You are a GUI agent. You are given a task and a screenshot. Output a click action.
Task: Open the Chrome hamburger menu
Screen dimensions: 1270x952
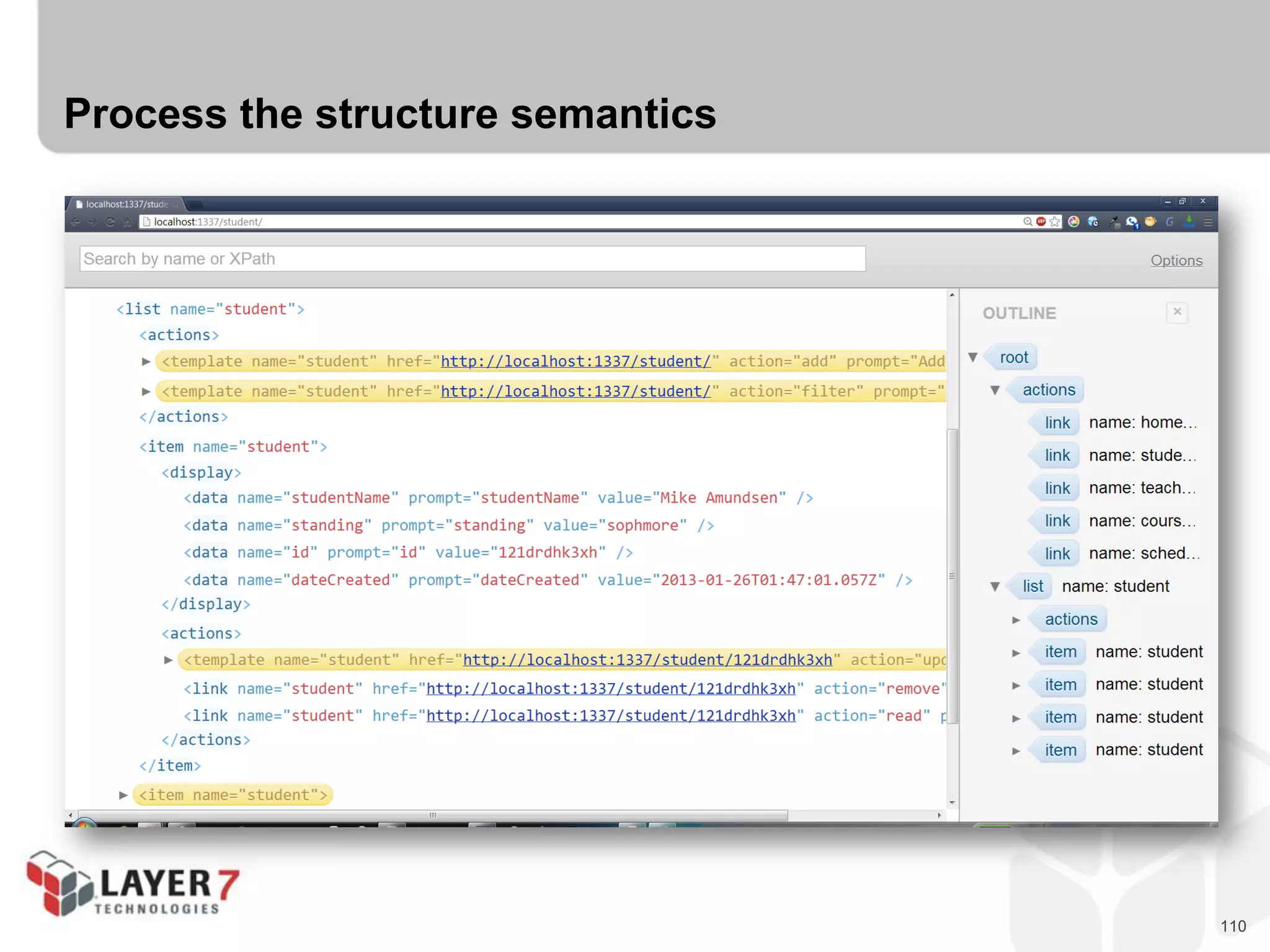pos(1208,222)
